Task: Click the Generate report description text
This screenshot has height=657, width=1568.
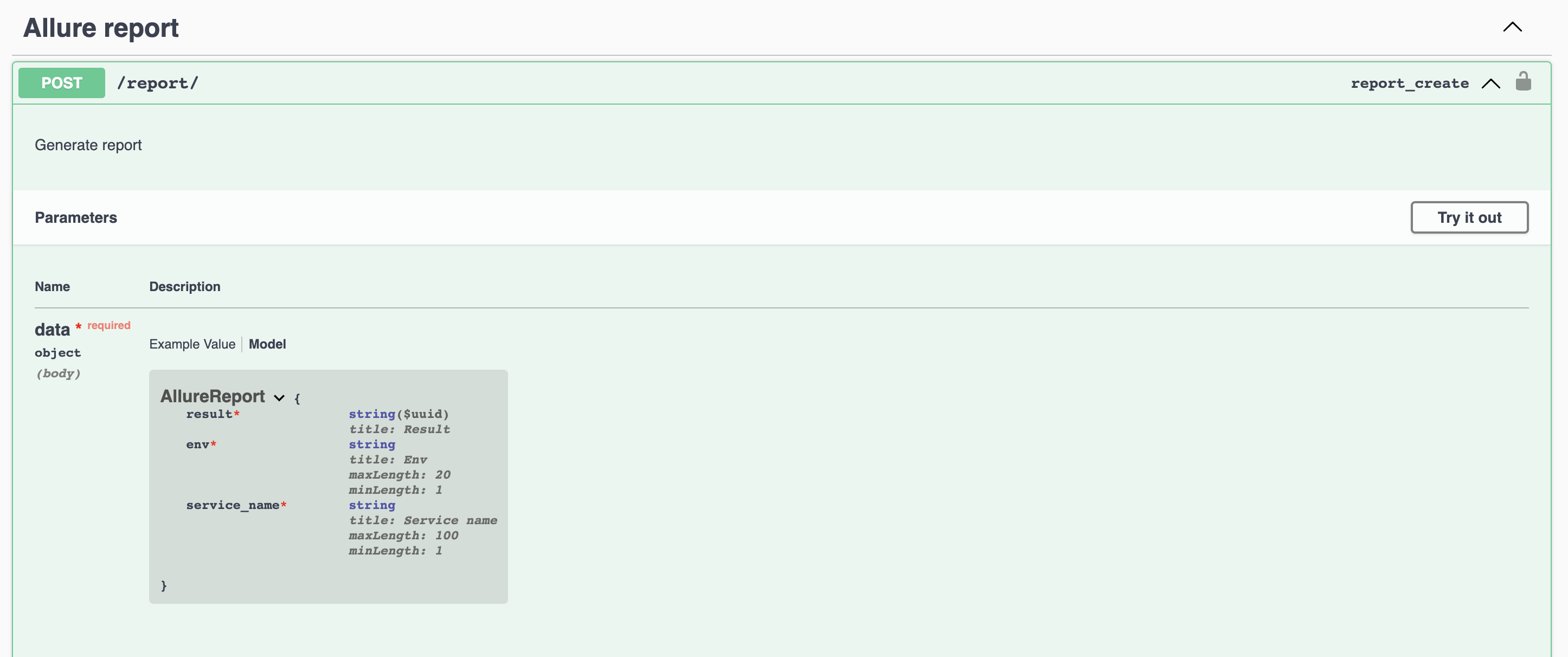Action: pyautogui.click(x=88, y=145)
